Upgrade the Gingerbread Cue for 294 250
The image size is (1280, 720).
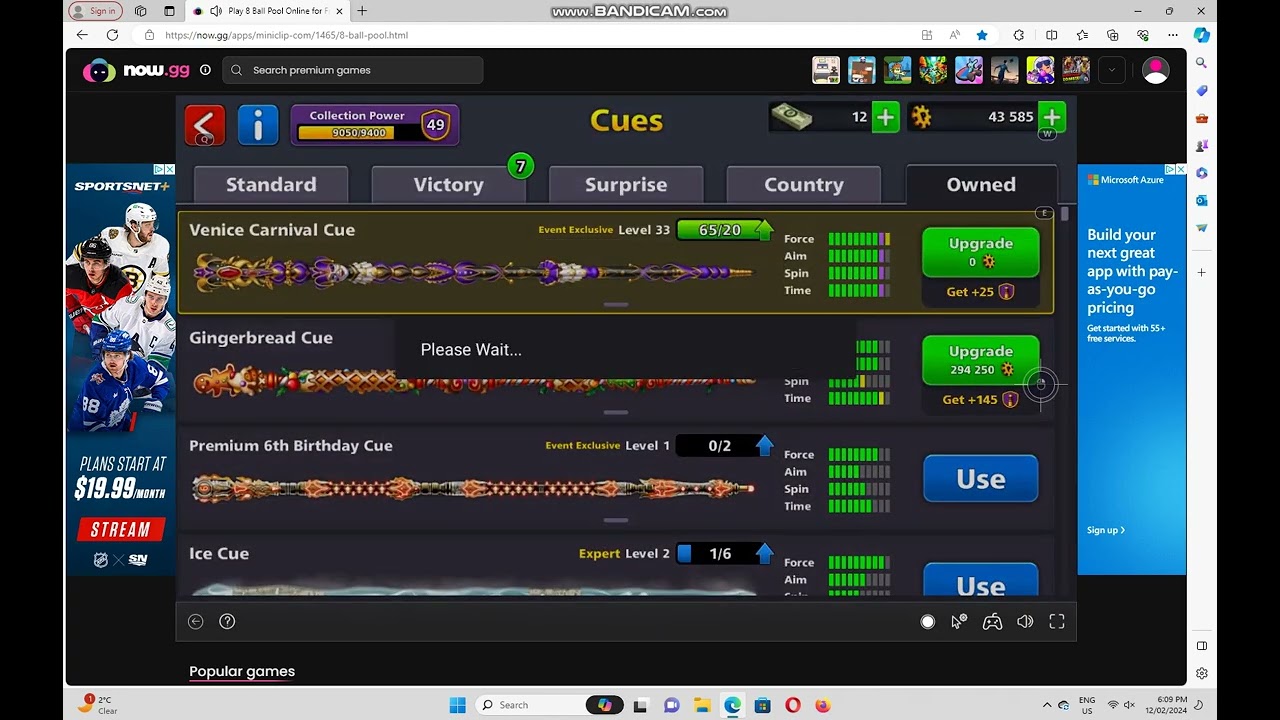point(980,360)
